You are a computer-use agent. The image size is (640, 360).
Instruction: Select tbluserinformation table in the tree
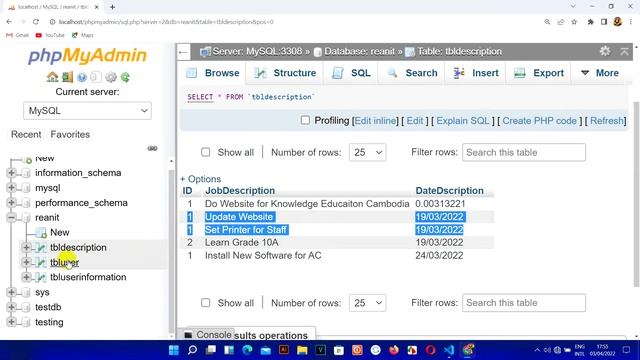click(x=88, y=277)
